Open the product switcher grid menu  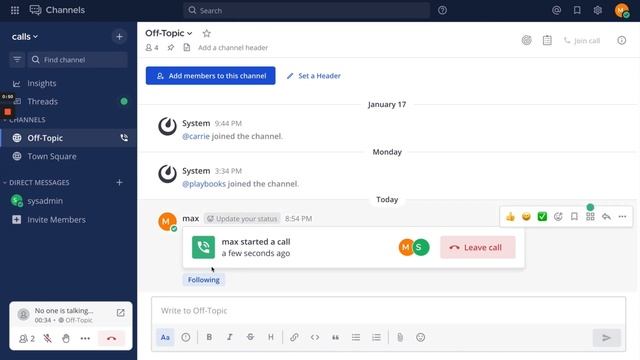pyautogui.click(x=15, y=10)
